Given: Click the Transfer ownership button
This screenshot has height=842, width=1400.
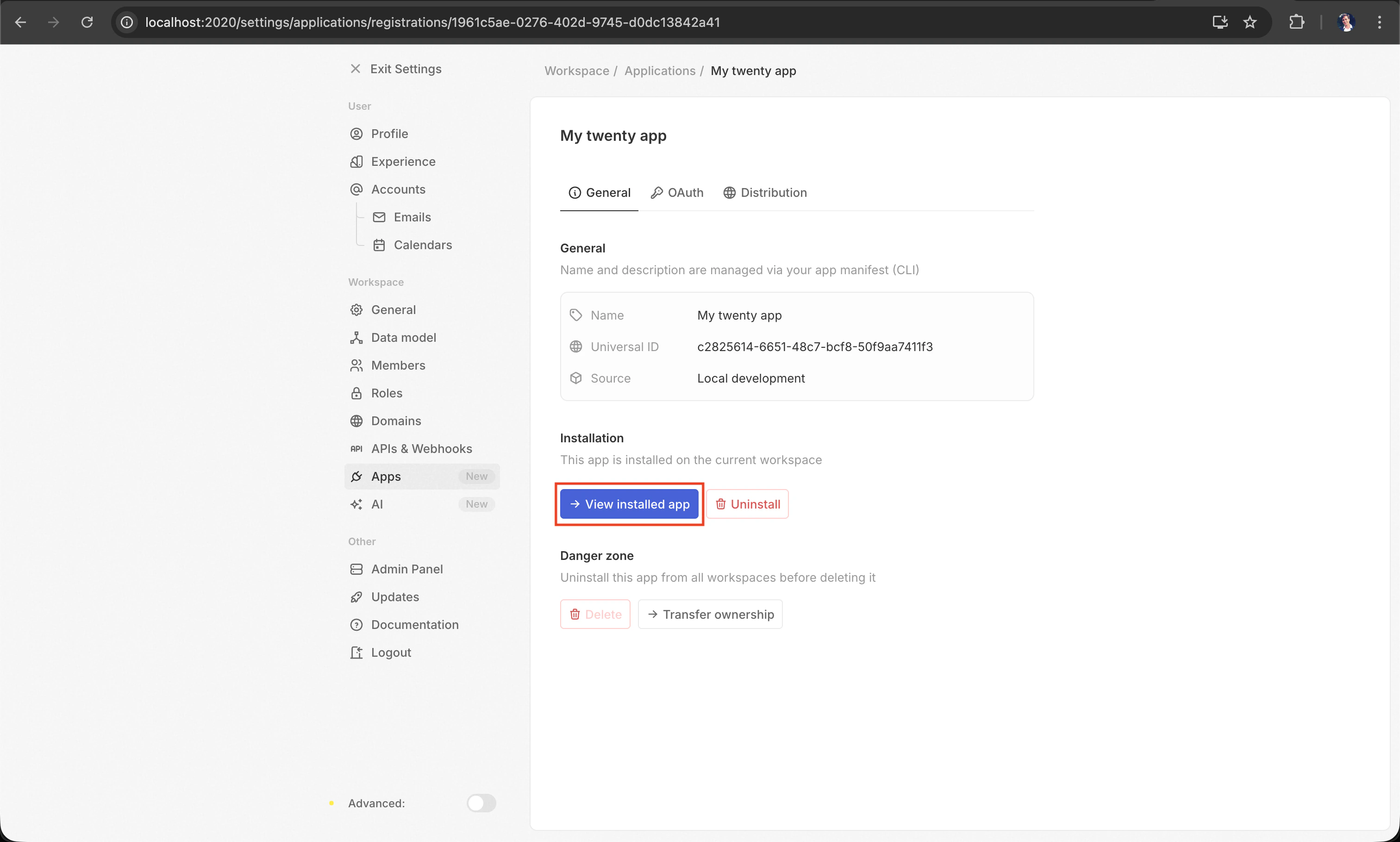Looking at the screenshot, I should pos(710,614).
